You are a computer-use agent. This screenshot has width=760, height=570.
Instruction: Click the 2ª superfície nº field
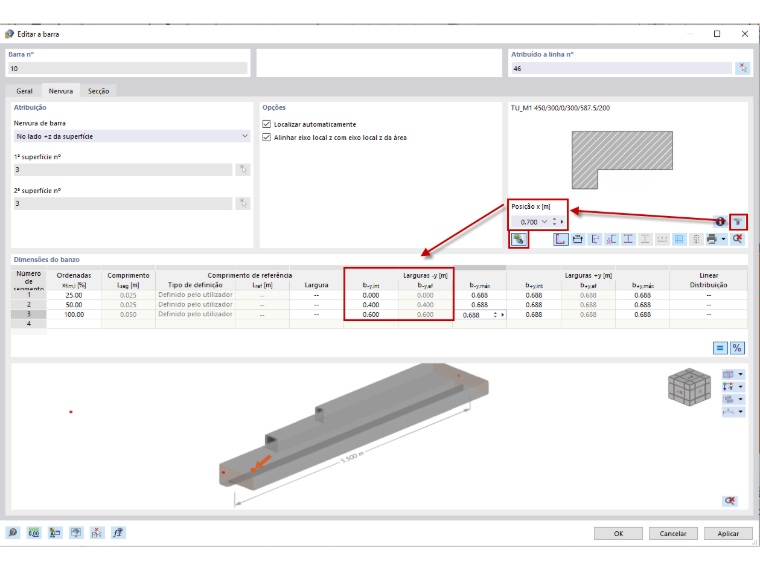point(123,204)
